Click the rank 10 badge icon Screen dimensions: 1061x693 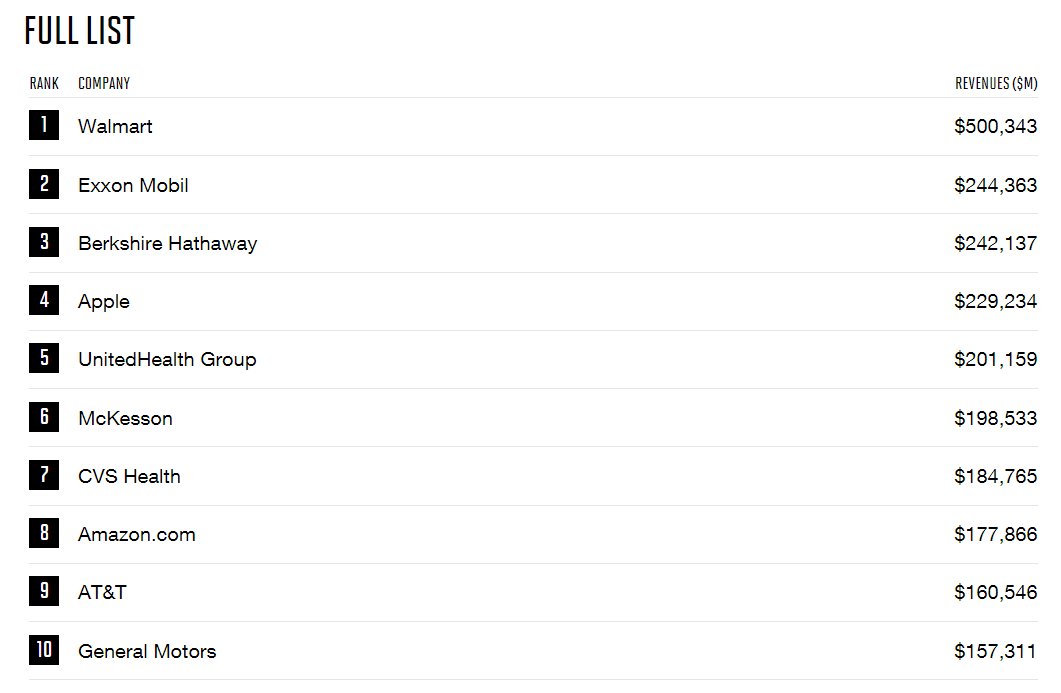pos(44,651)
